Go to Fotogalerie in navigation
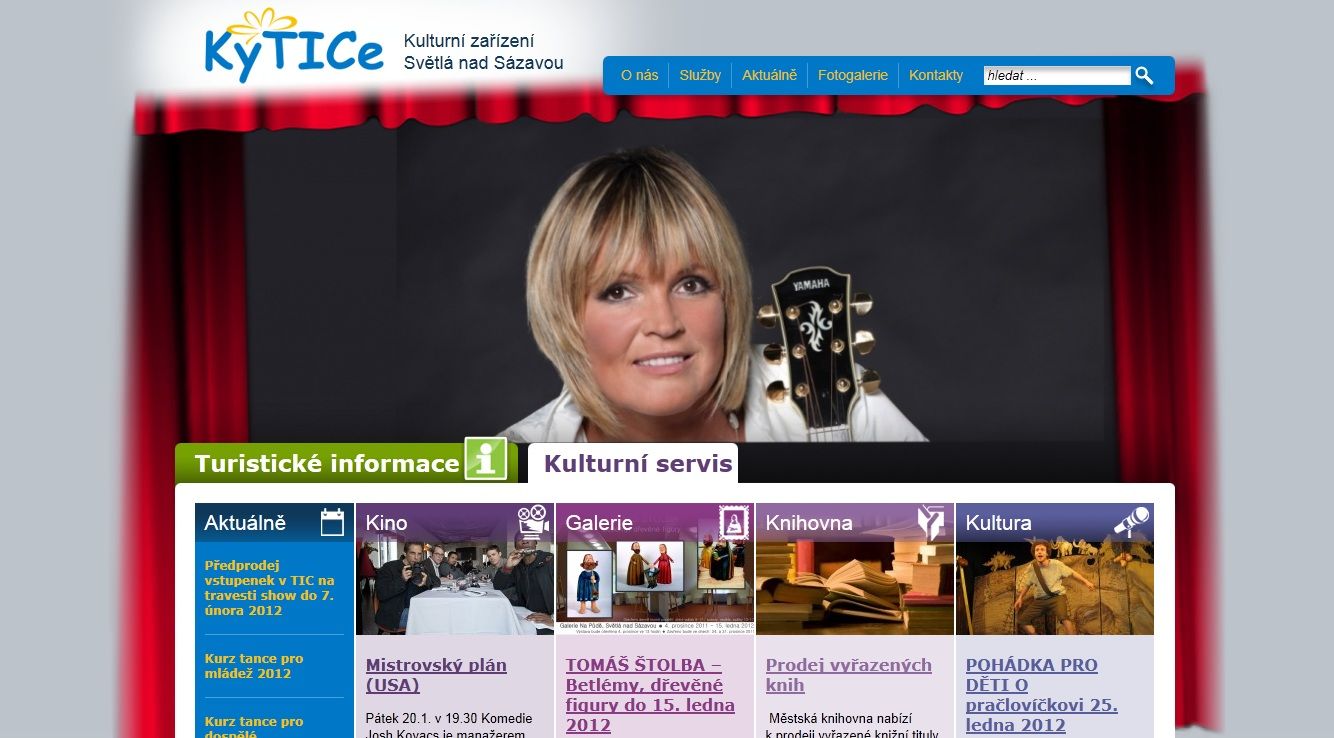 point(853,75)
